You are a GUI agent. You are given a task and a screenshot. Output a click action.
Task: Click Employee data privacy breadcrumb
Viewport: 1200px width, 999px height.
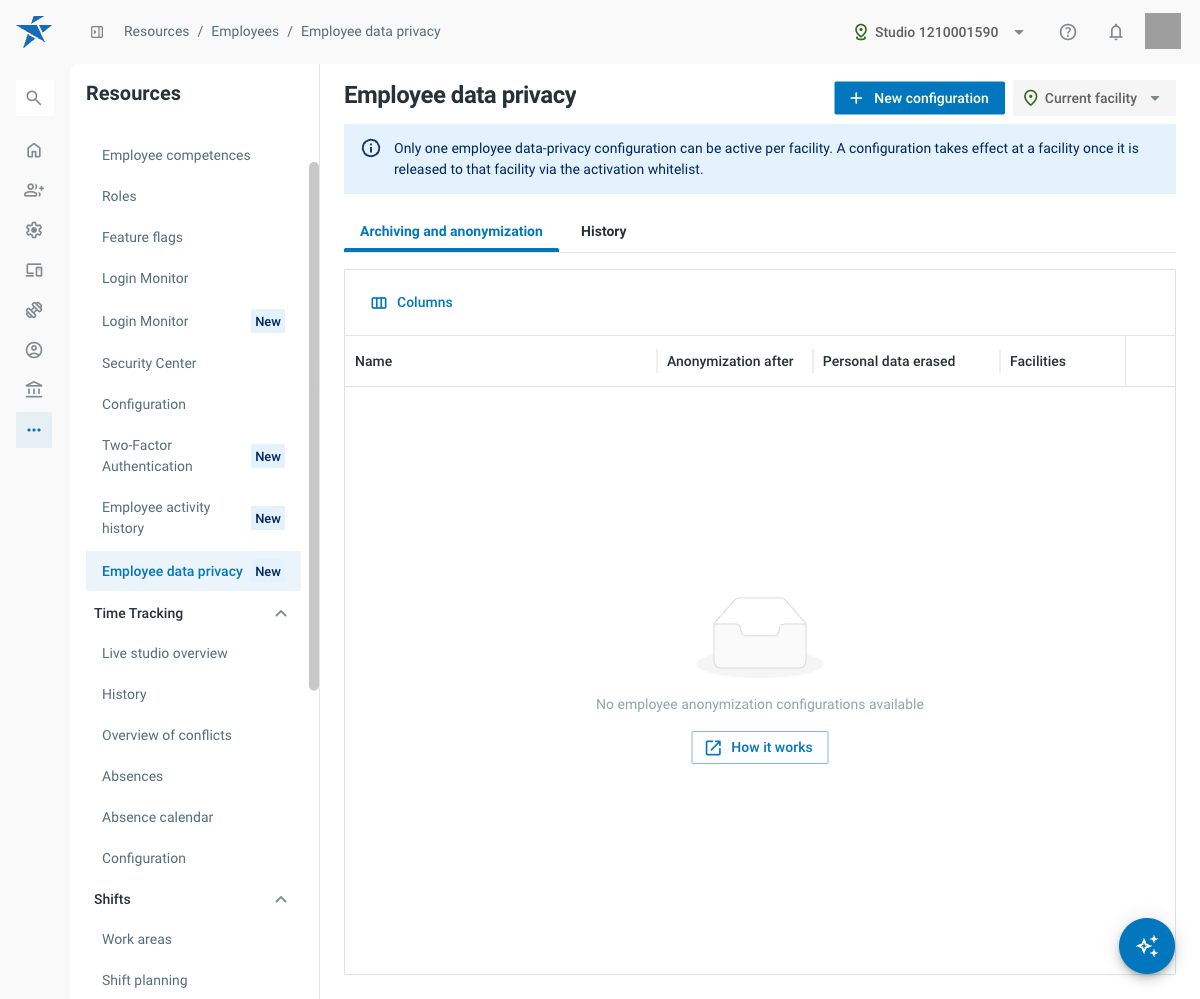[371, 31]
